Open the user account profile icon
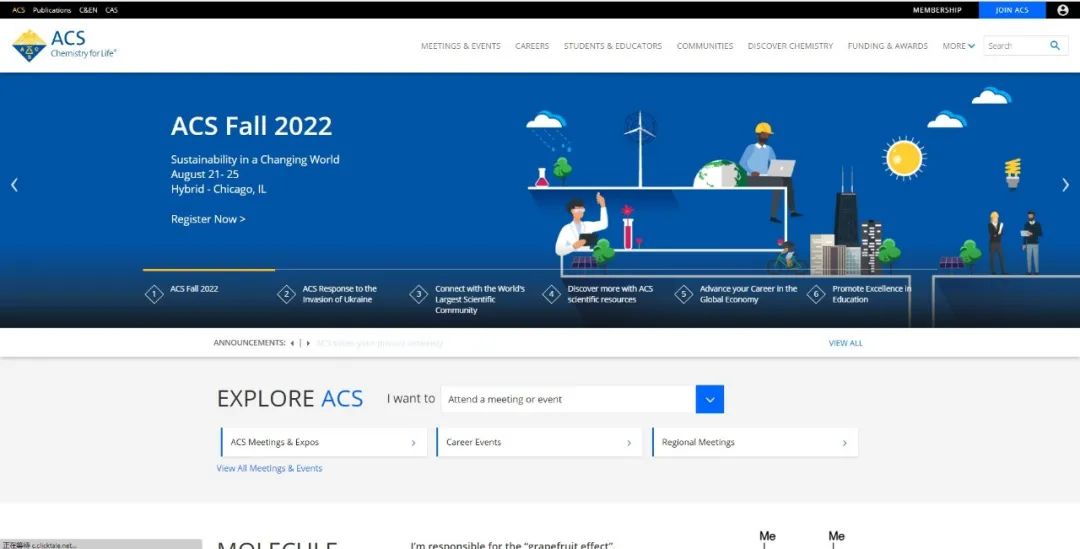This screenshot has height=549, width=1080. pos(1062,10)
